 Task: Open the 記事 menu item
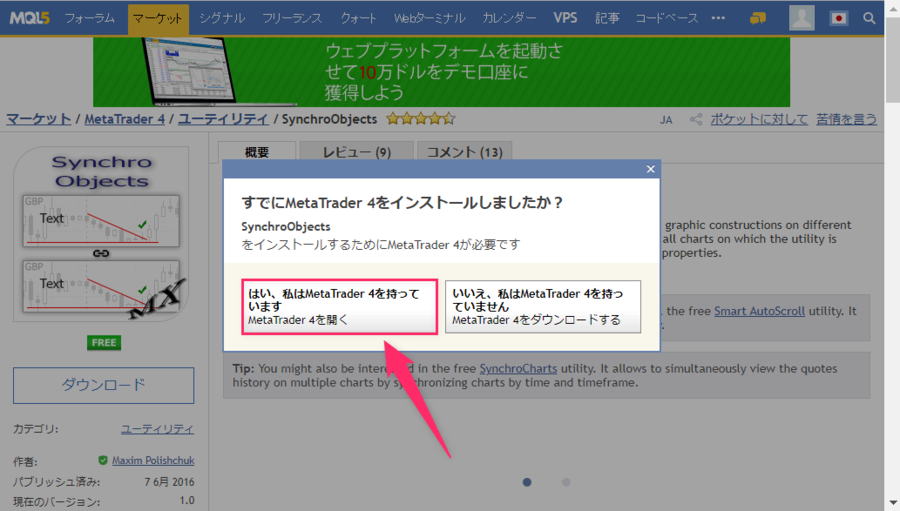click(607, 18)
